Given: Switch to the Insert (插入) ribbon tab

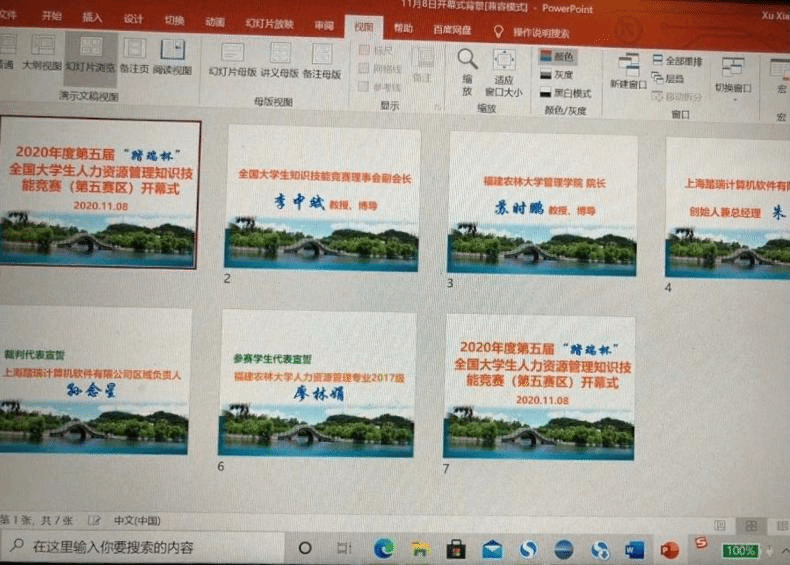Looking at the screenshot, I should [x=92, y=18].
